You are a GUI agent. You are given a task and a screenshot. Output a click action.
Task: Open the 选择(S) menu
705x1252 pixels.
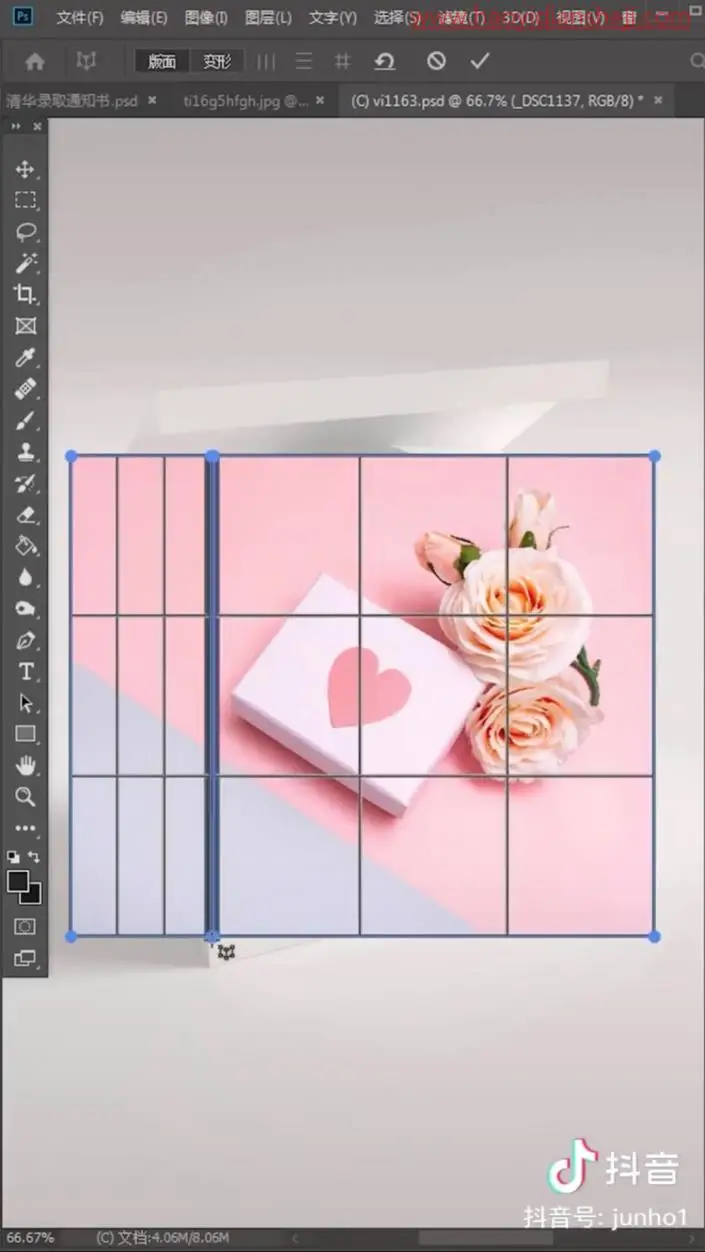point(397,18)
